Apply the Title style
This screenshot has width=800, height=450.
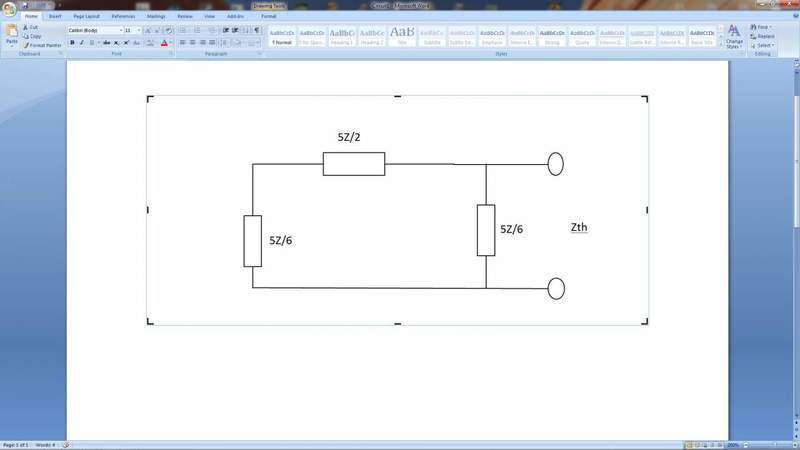tap(402, 36)
